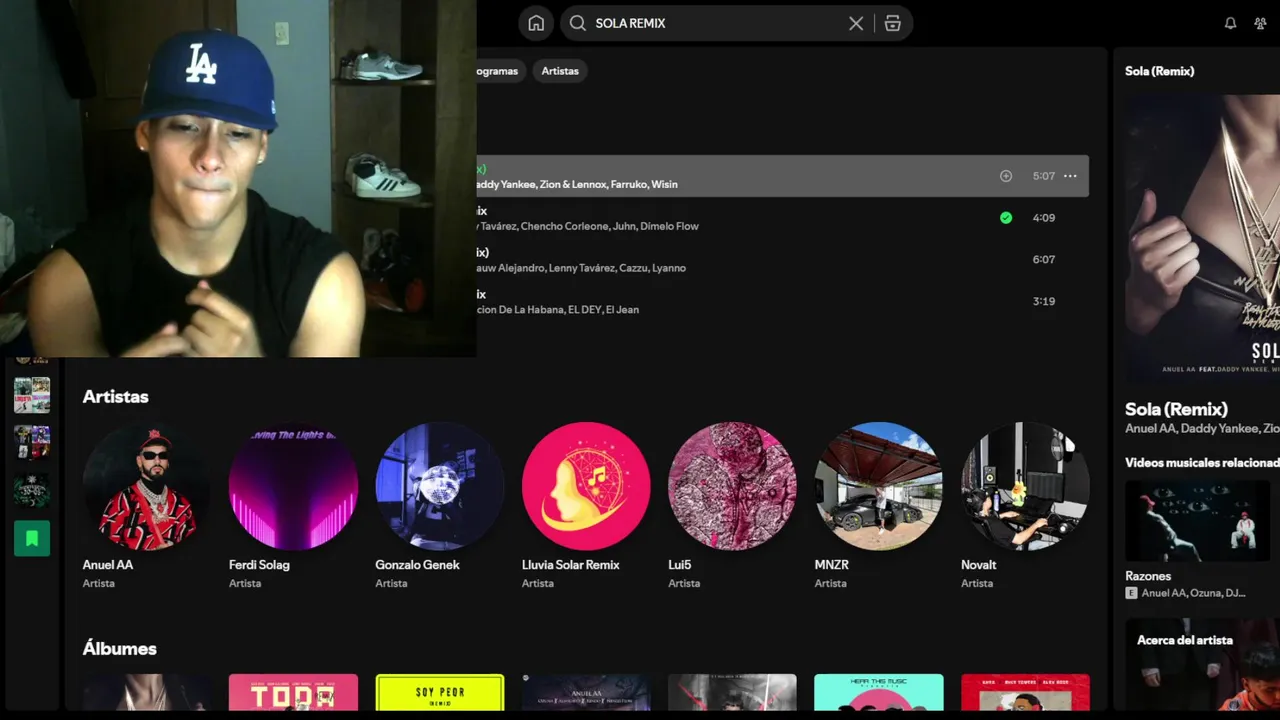This screenshot has width=1280, height=720.
Task: Click the Novalt artist name
Action: (979, 565)
